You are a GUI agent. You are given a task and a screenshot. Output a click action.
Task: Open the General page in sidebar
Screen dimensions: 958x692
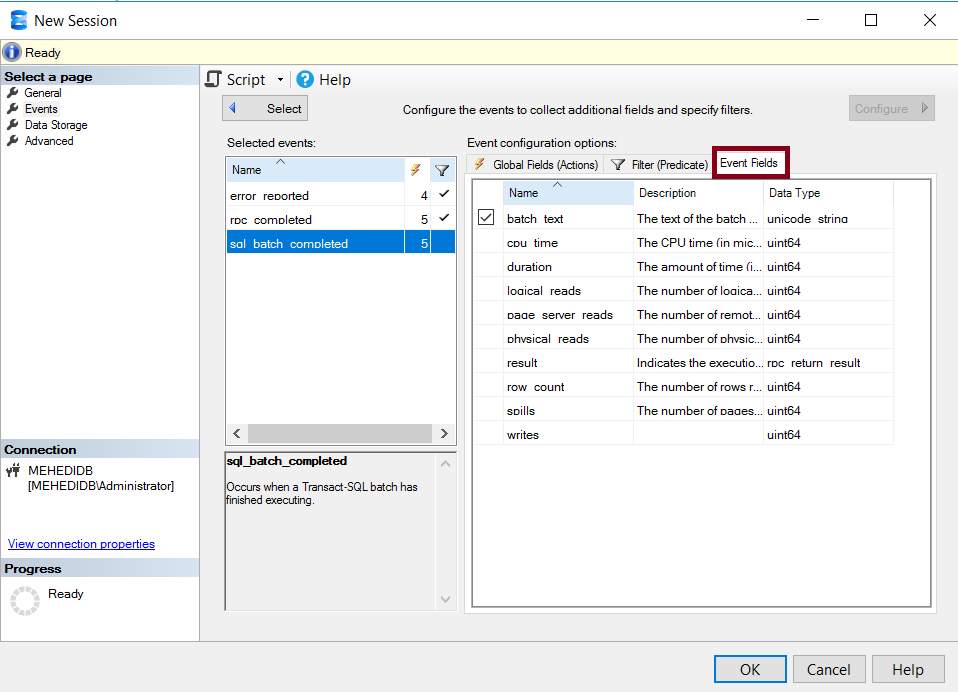42,93
